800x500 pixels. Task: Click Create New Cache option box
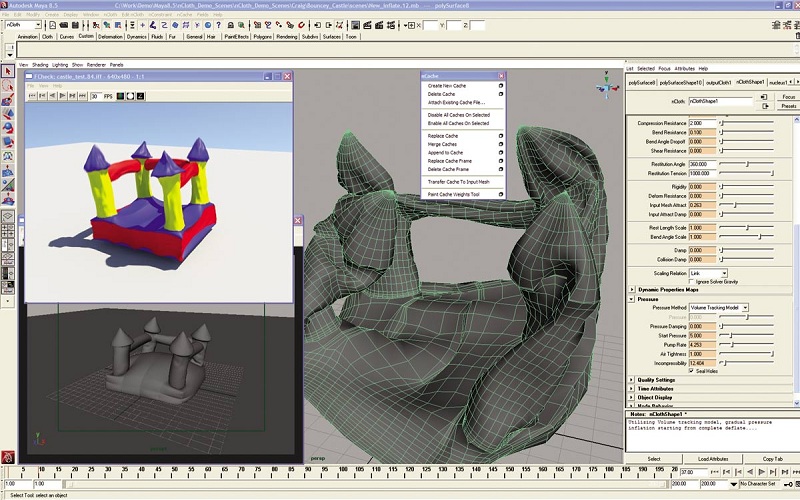(x=501, y=86)
